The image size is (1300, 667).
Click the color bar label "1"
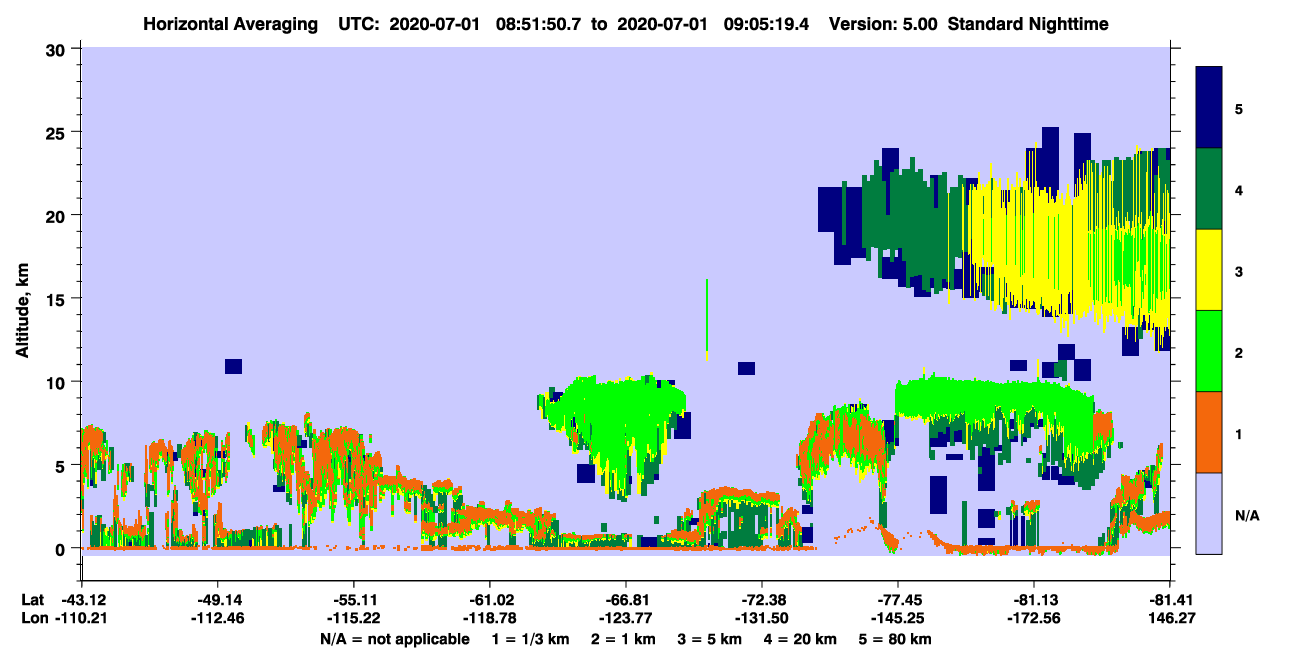1239,433
